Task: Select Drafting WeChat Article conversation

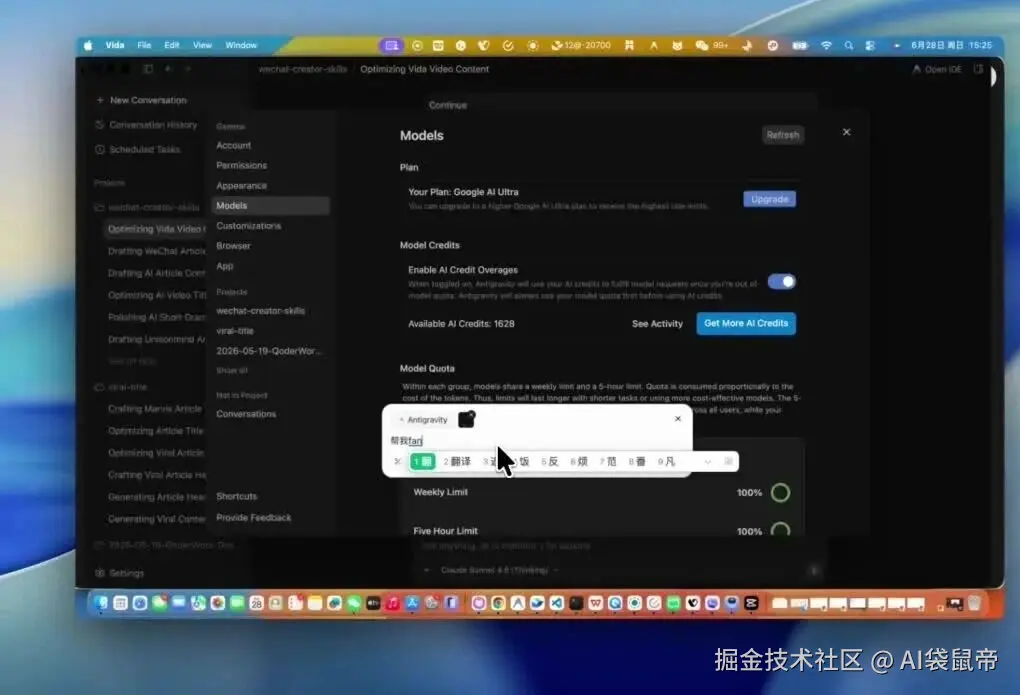Action: pos(156,251)
